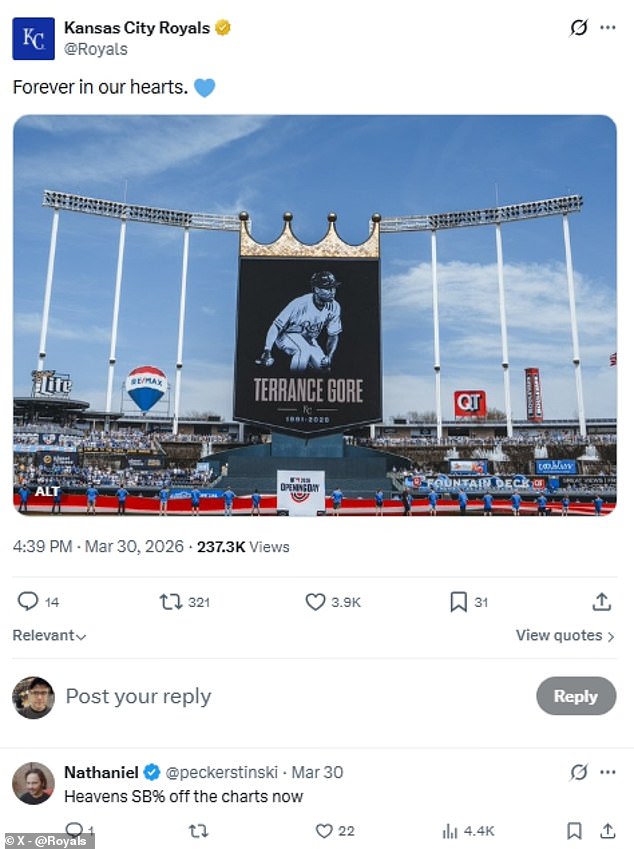Bookmark the Royals post

[458, 602]
